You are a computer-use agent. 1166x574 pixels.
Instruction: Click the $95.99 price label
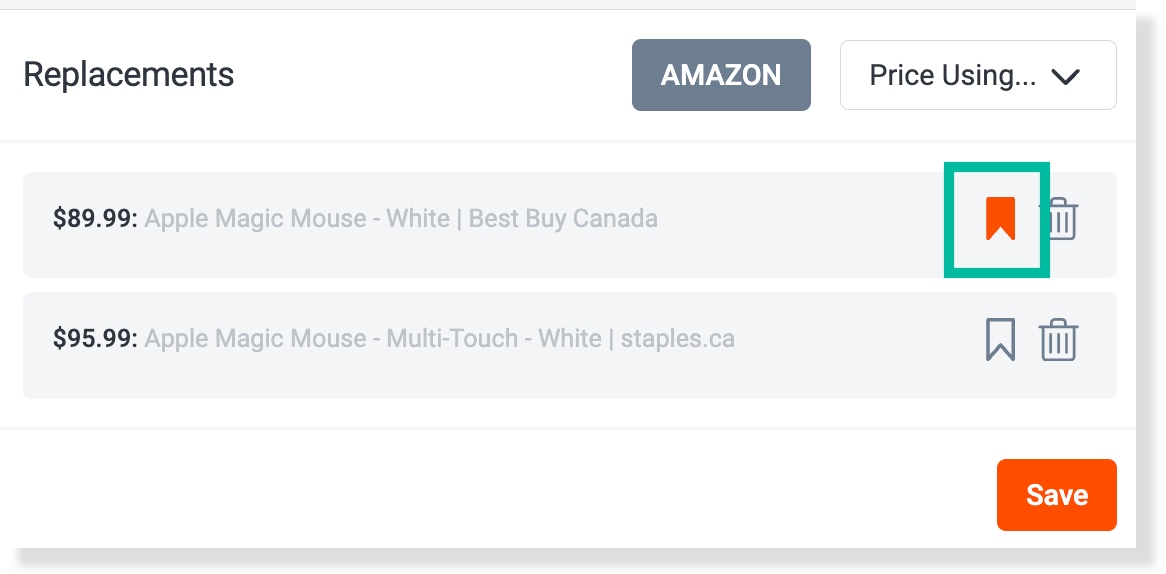[96, 339]
